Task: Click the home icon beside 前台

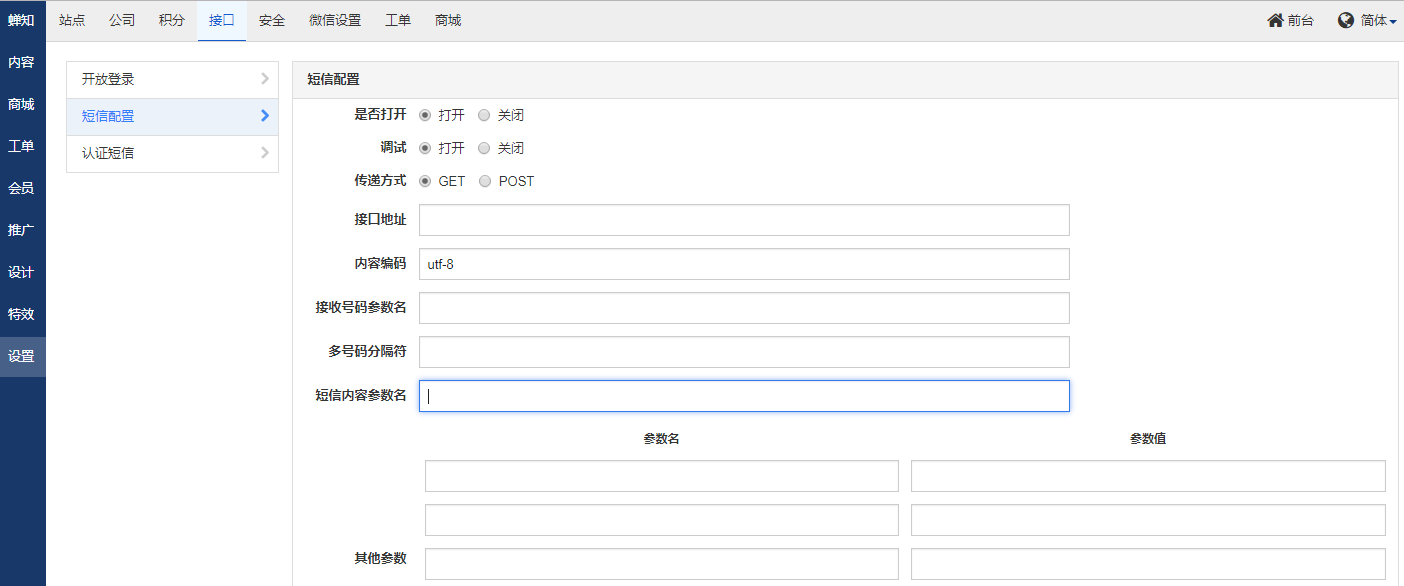Action: click(1275, 20)
